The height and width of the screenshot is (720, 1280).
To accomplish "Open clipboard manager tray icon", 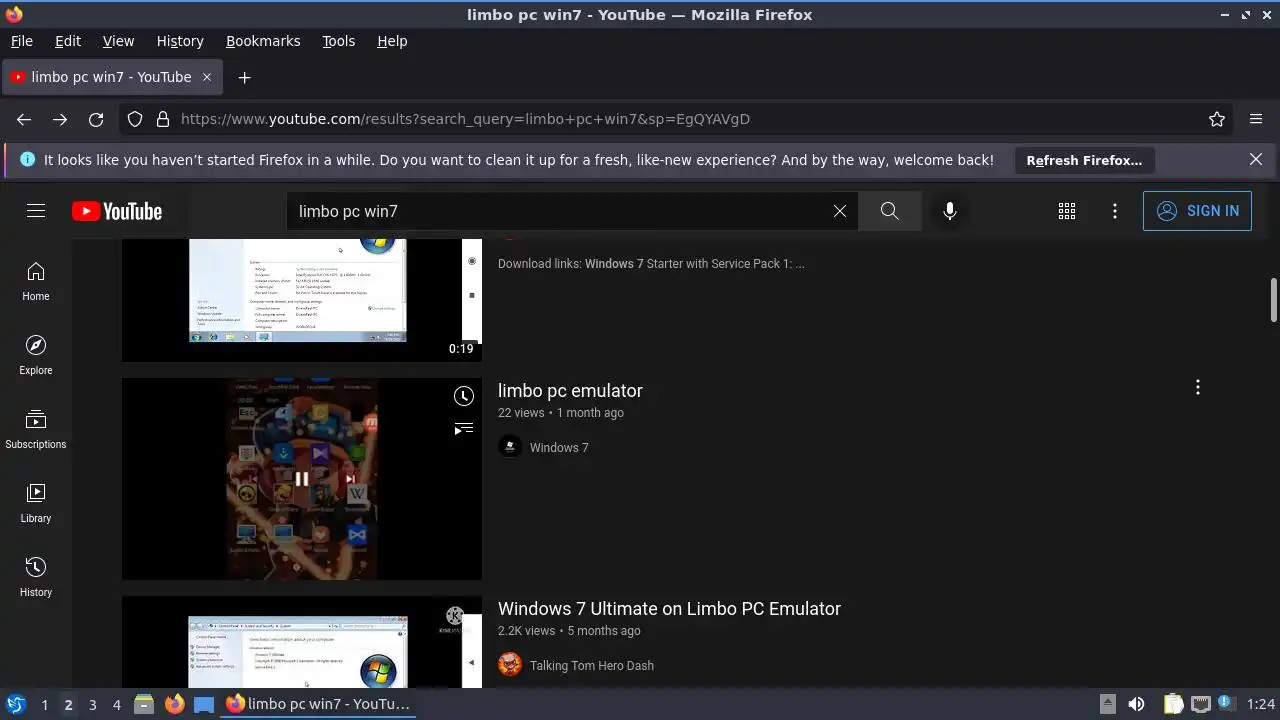I will [x=1173, y=704].
